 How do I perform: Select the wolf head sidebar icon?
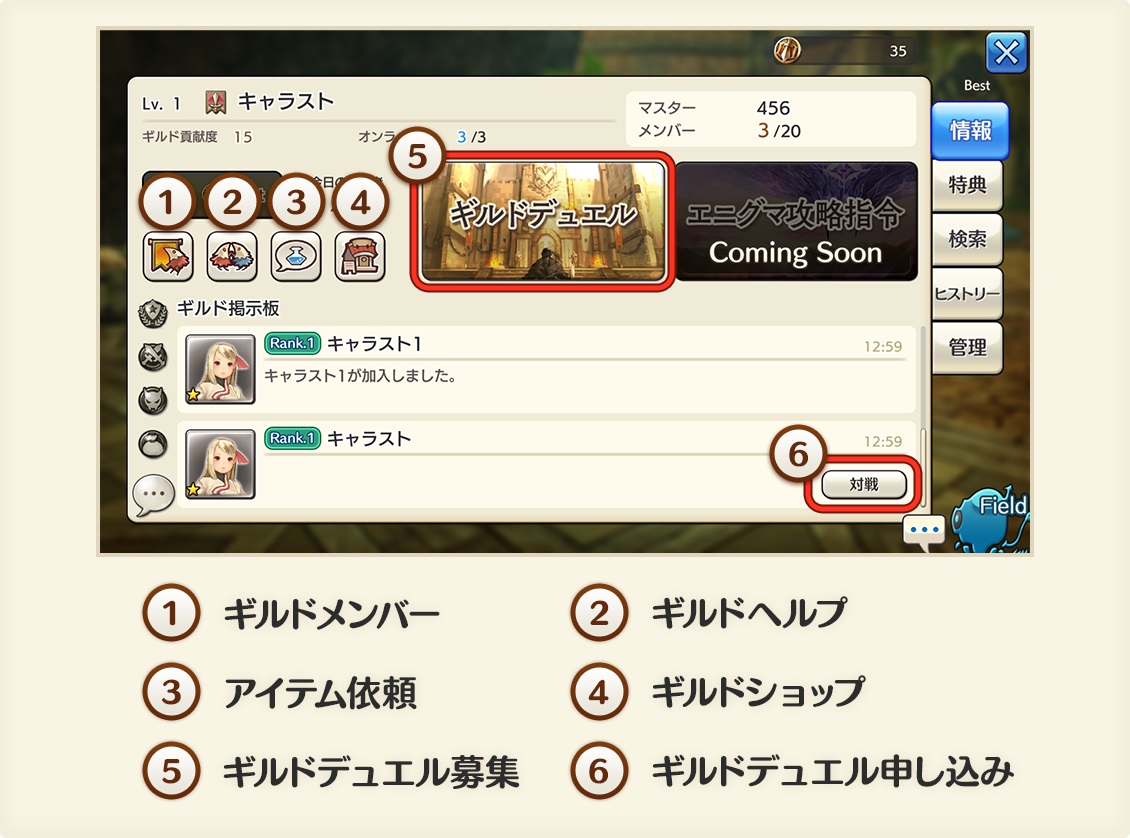coord(153,400)
